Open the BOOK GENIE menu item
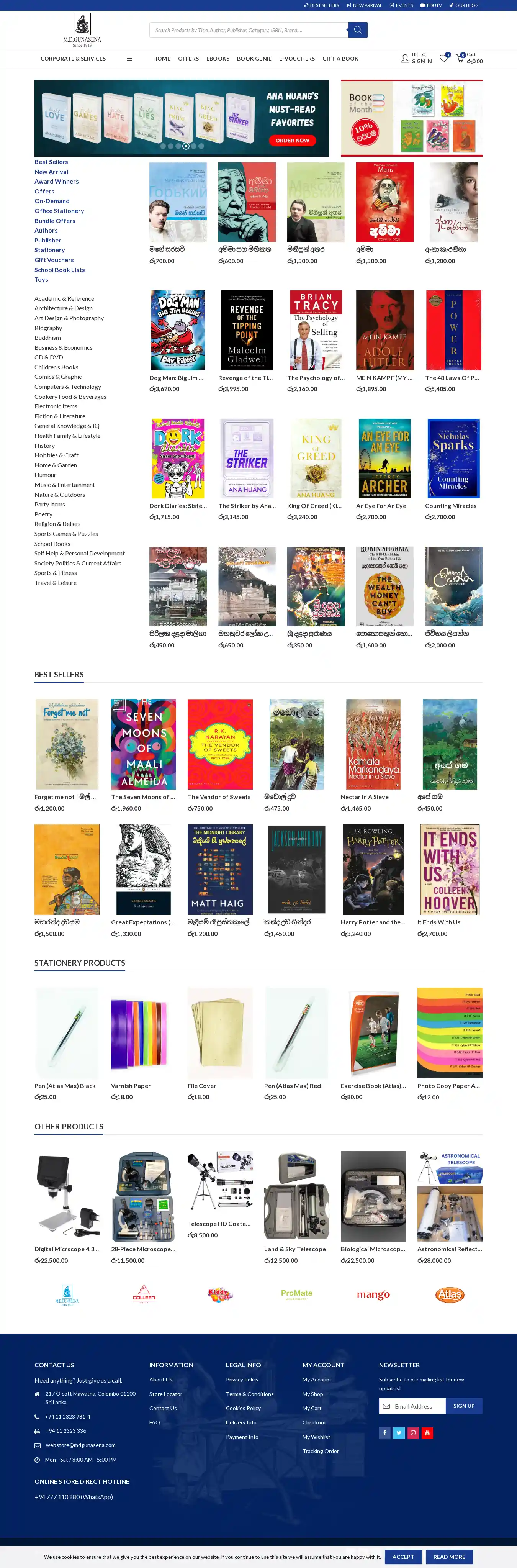 pyautogui.click(x=254, y=59)
